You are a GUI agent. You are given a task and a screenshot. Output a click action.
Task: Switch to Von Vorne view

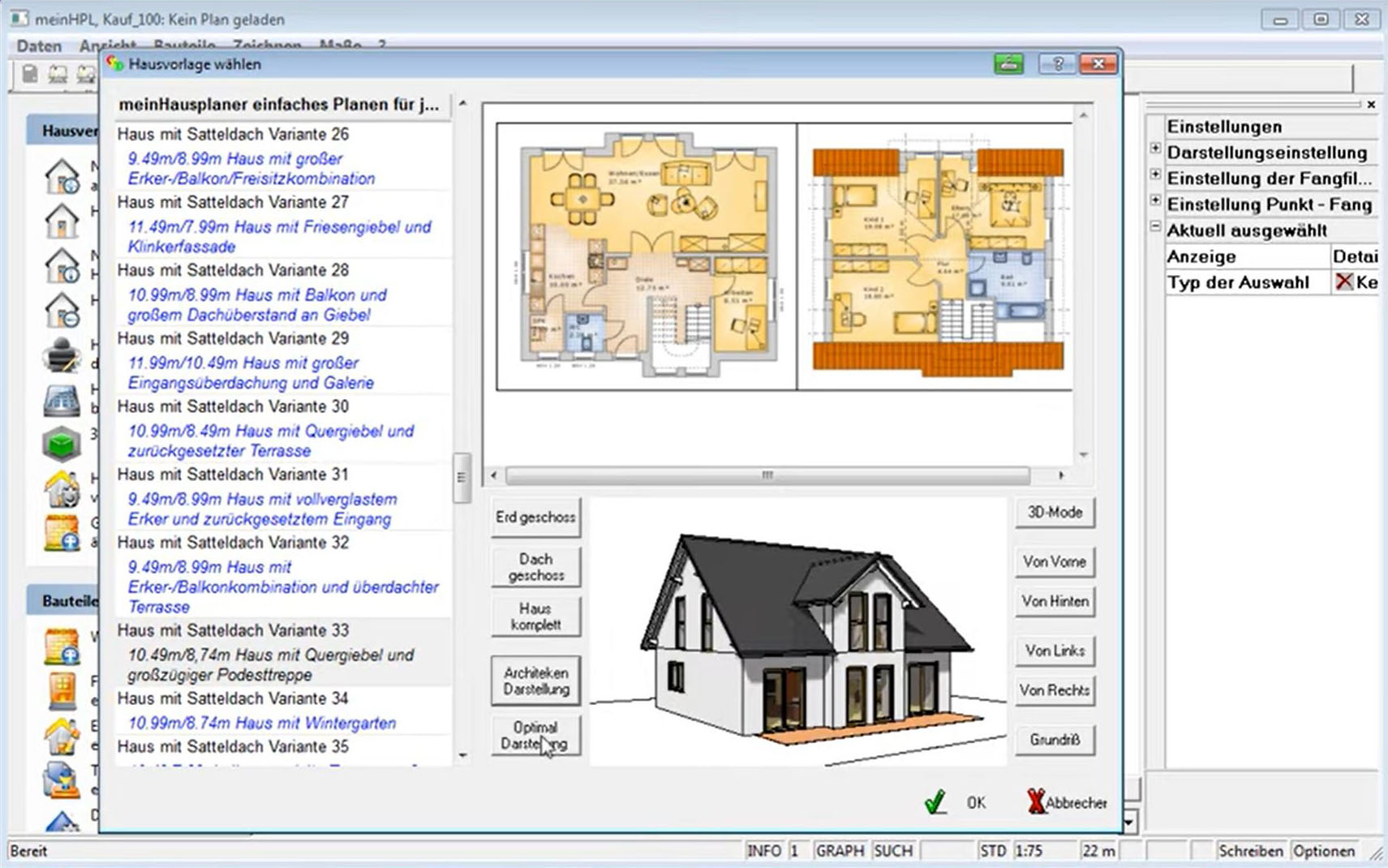(1054, 561)
